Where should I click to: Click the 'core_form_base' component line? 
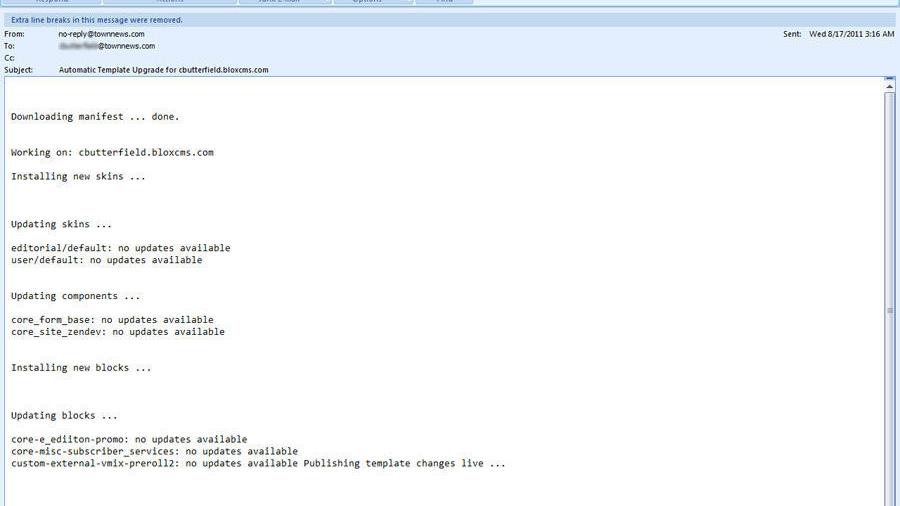[x=112, y=320]
